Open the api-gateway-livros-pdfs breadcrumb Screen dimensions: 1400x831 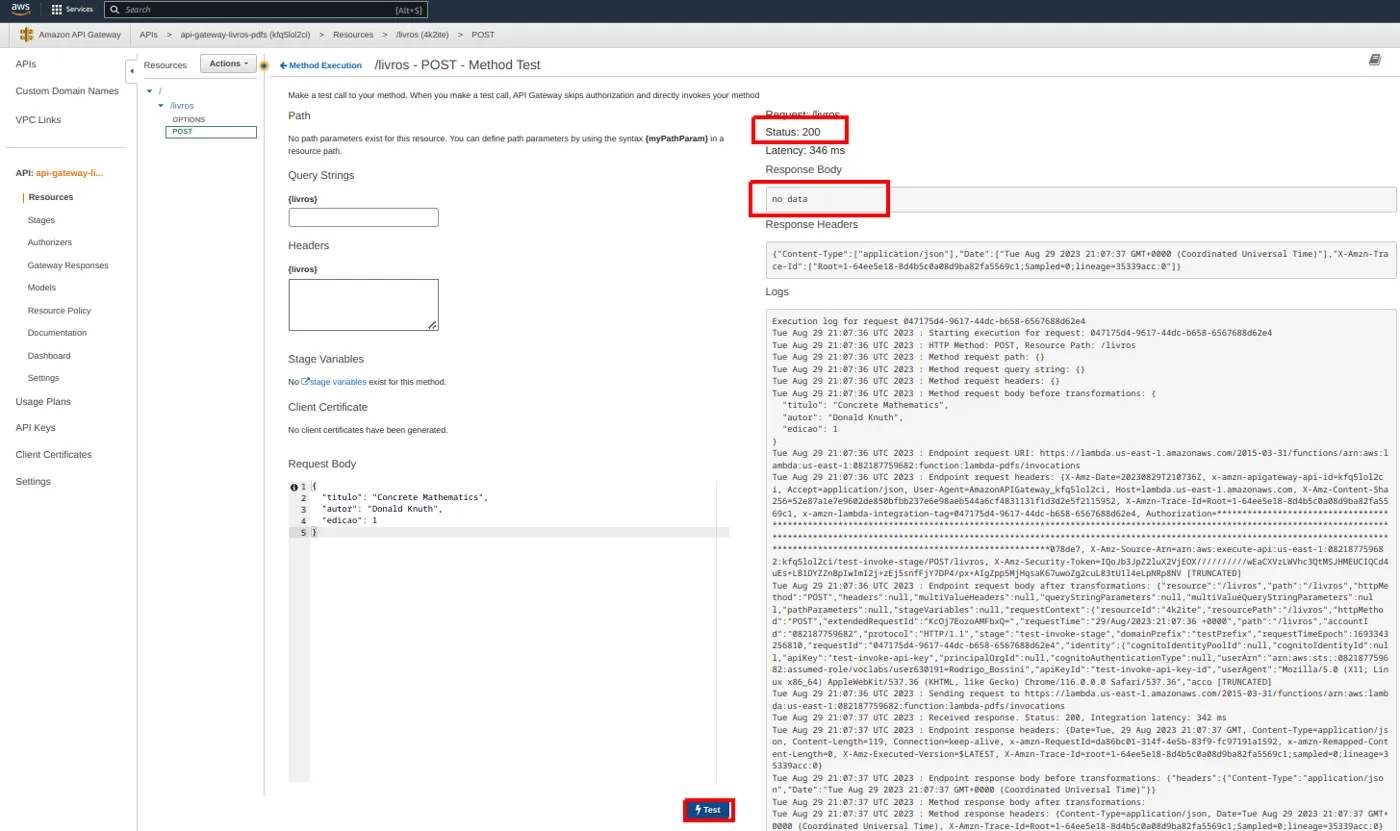pyautogui.click(x=245, y=35)
